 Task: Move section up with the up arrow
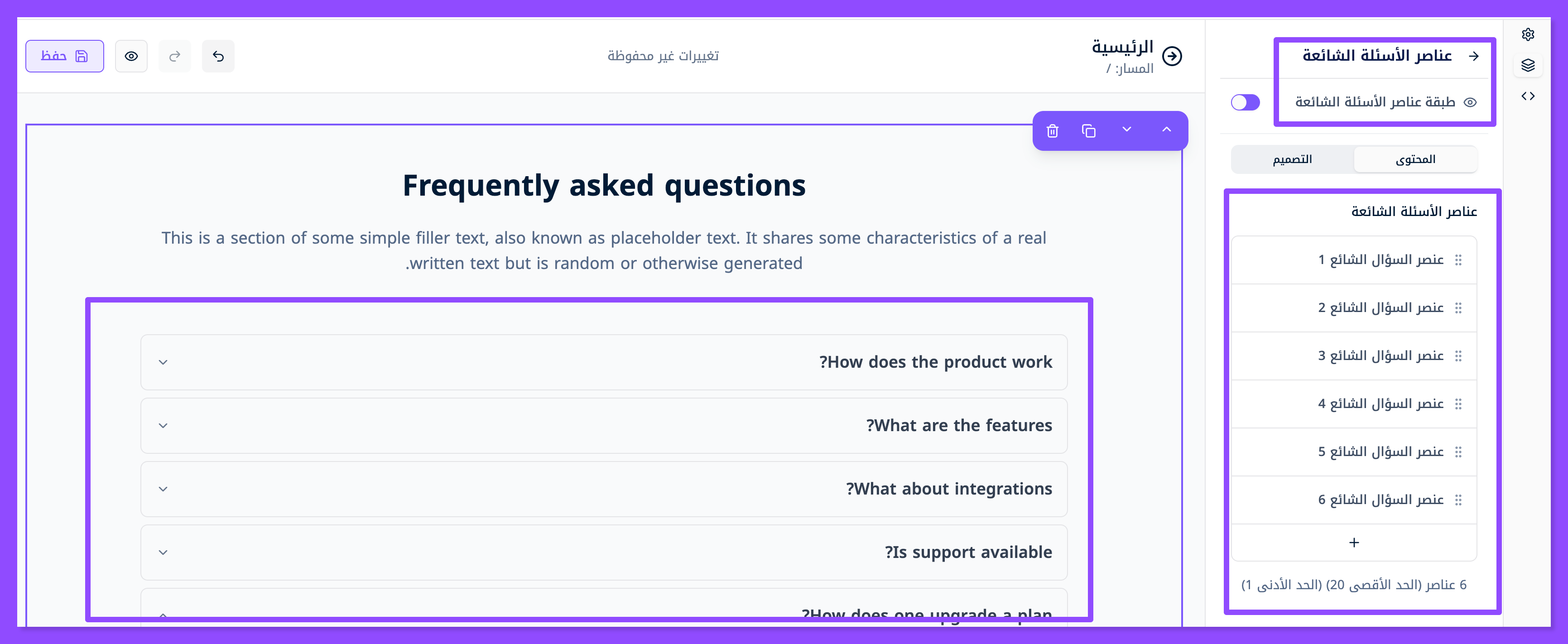pyautogui.click(x=1166, y=130)
